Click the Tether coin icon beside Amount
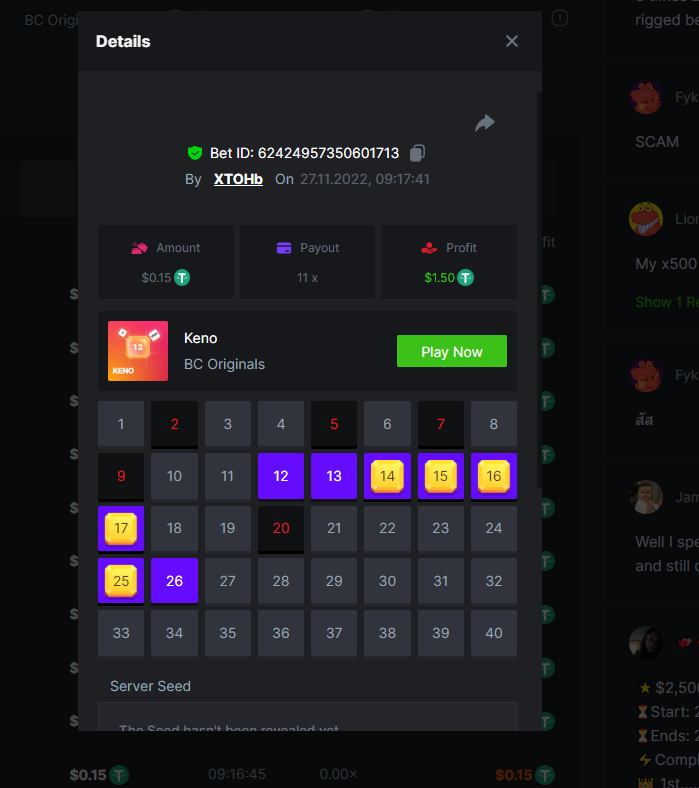The image size is (699, 788). [182, 277]
